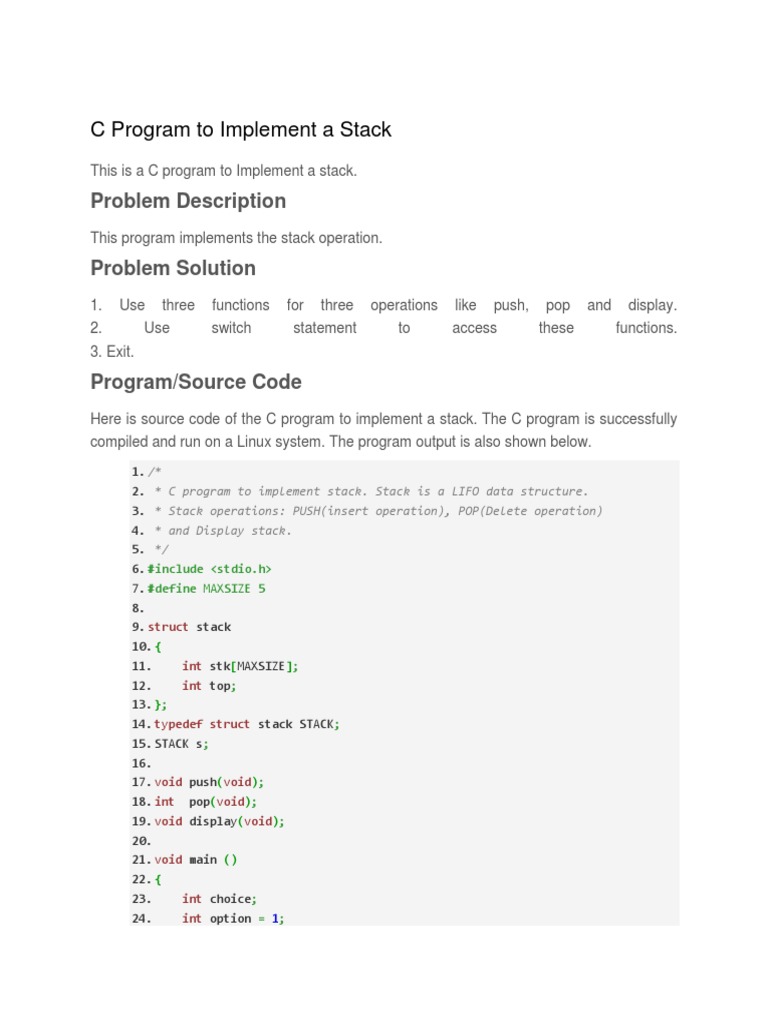The image size is (768, 1024).
Task: Click the 'and Display stack.' comment line
Action: click(x=224, y=530)
